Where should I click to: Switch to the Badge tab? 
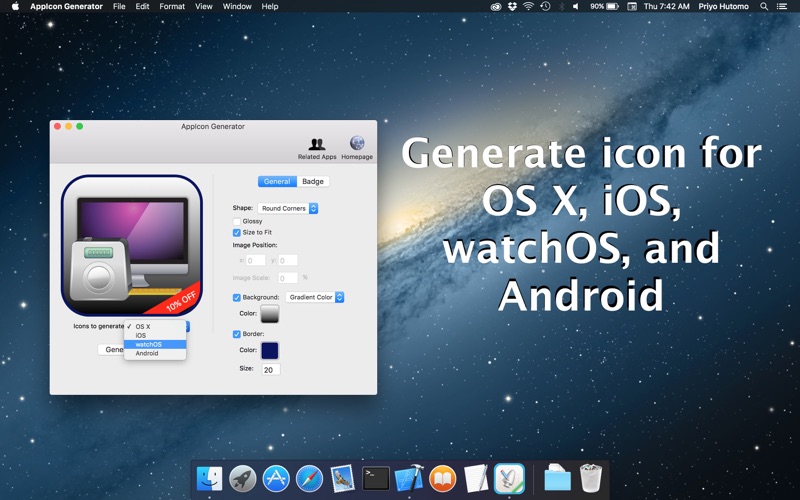(313, 181)
